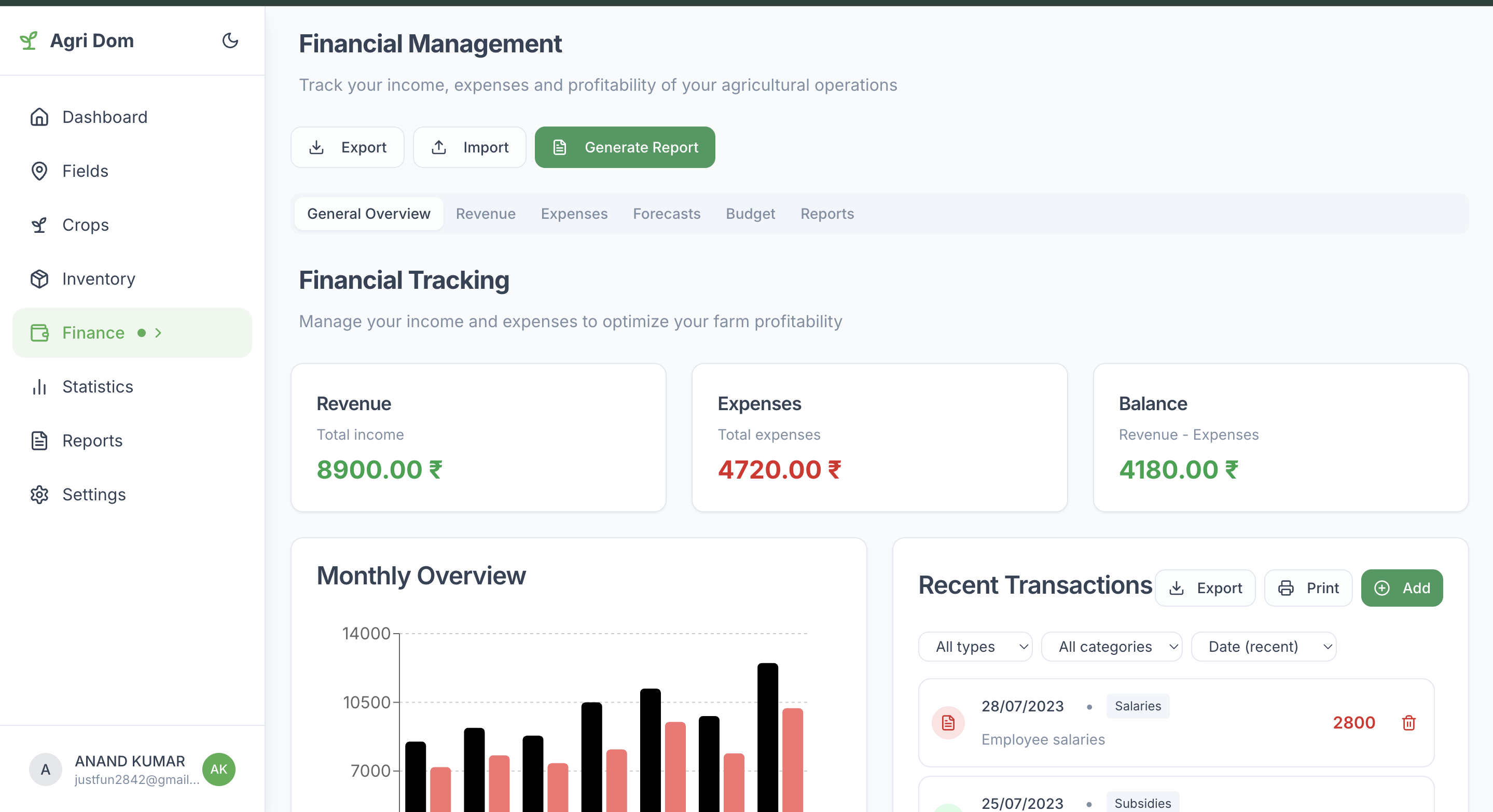This screenshot has height=812, width=1493.
Task: Open Settings via its gear icon
Action: pos(39,495)
